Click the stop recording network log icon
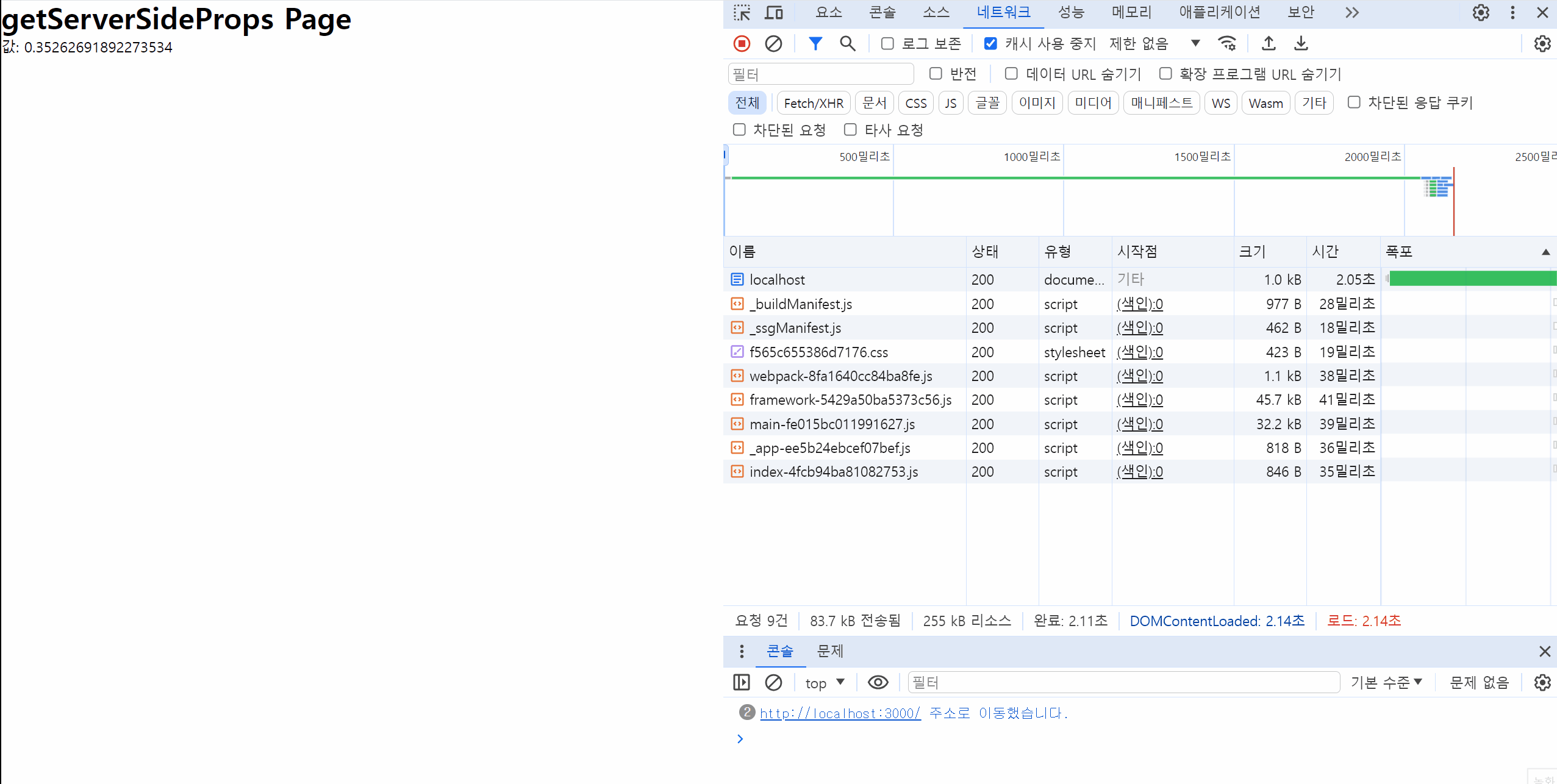Viewport: 1557px width, 784px height. tap(742, 43)
